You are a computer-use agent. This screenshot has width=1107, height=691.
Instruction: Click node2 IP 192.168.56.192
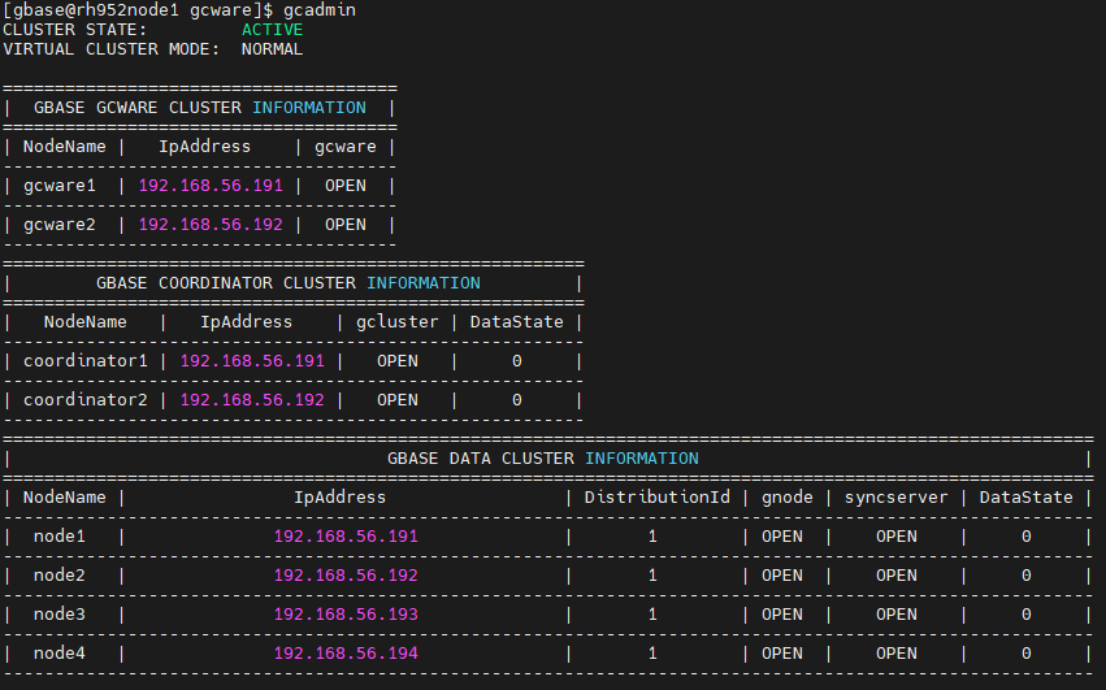pos(345,575)
